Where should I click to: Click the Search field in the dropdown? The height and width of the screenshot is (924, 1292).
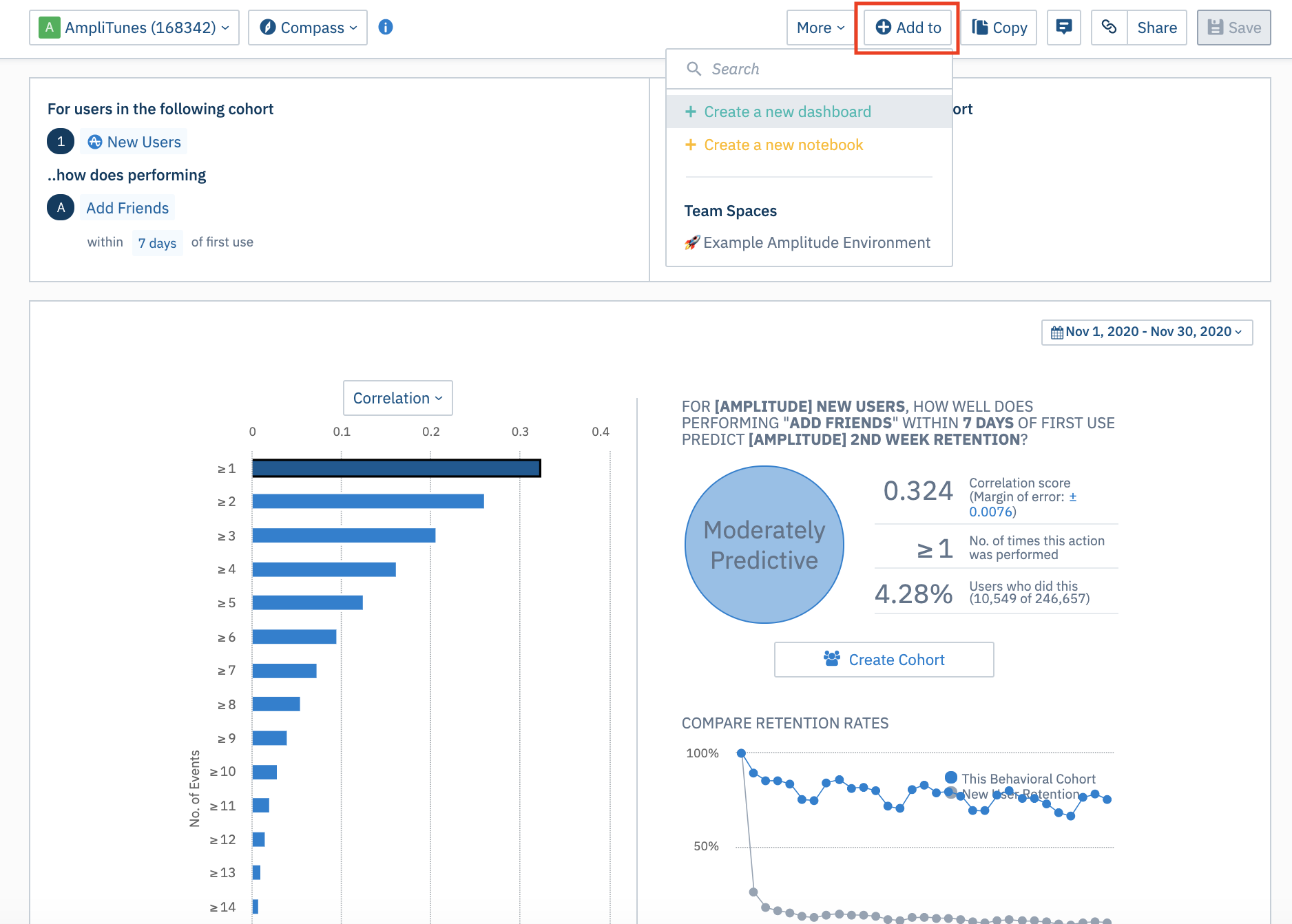click(809, 69)
